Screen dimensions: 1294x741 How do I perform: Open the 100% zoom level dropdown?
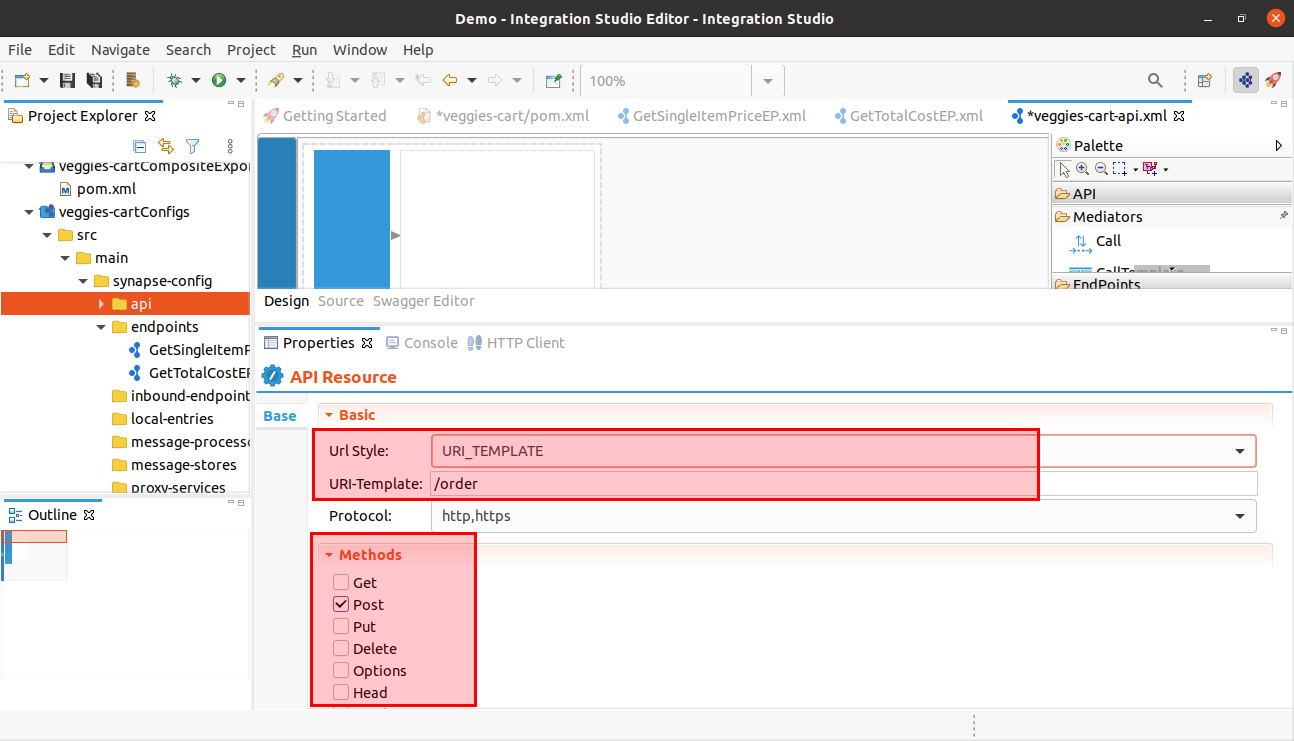768,81
